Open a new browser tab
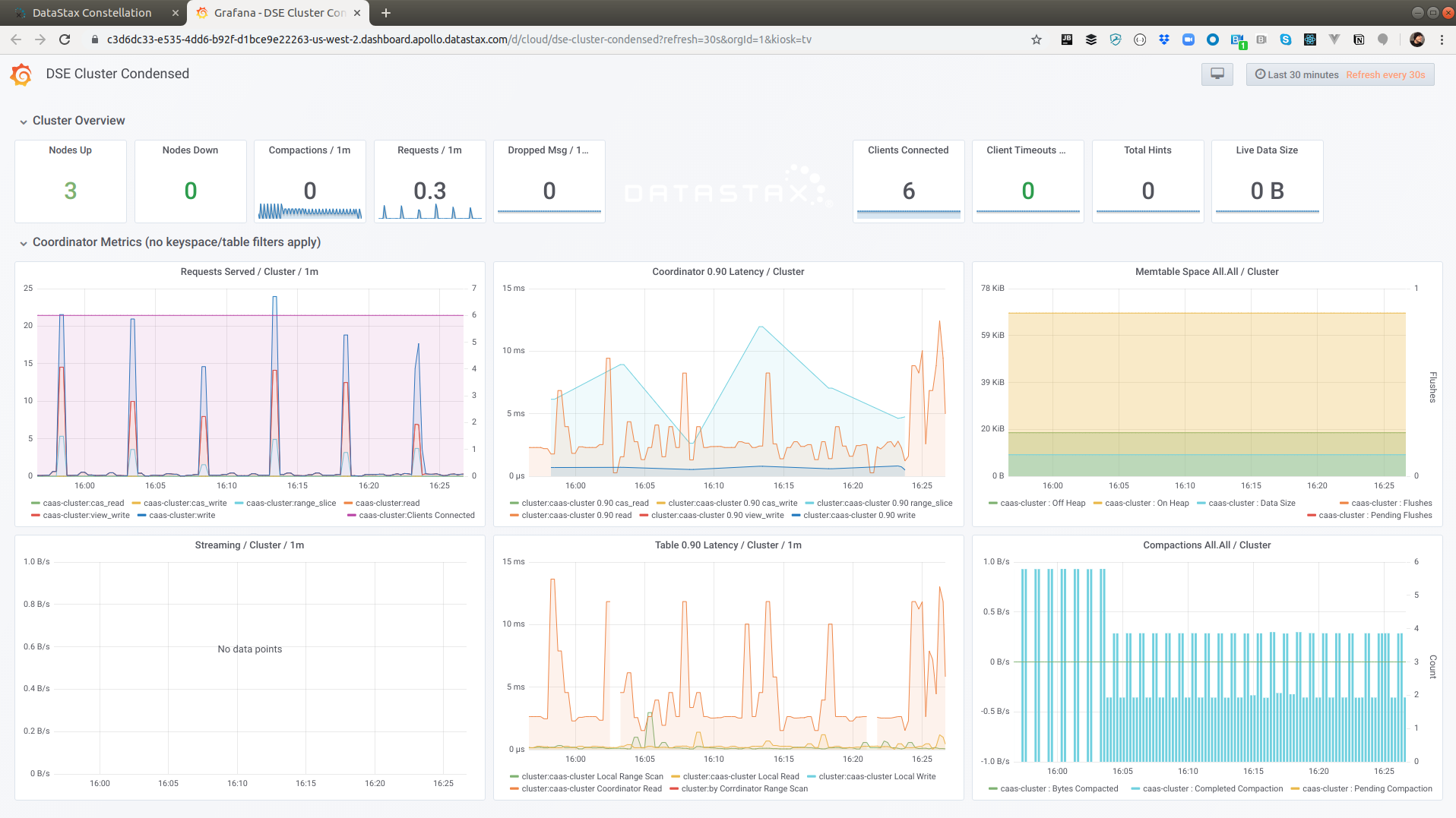 [x=386, y=13]
